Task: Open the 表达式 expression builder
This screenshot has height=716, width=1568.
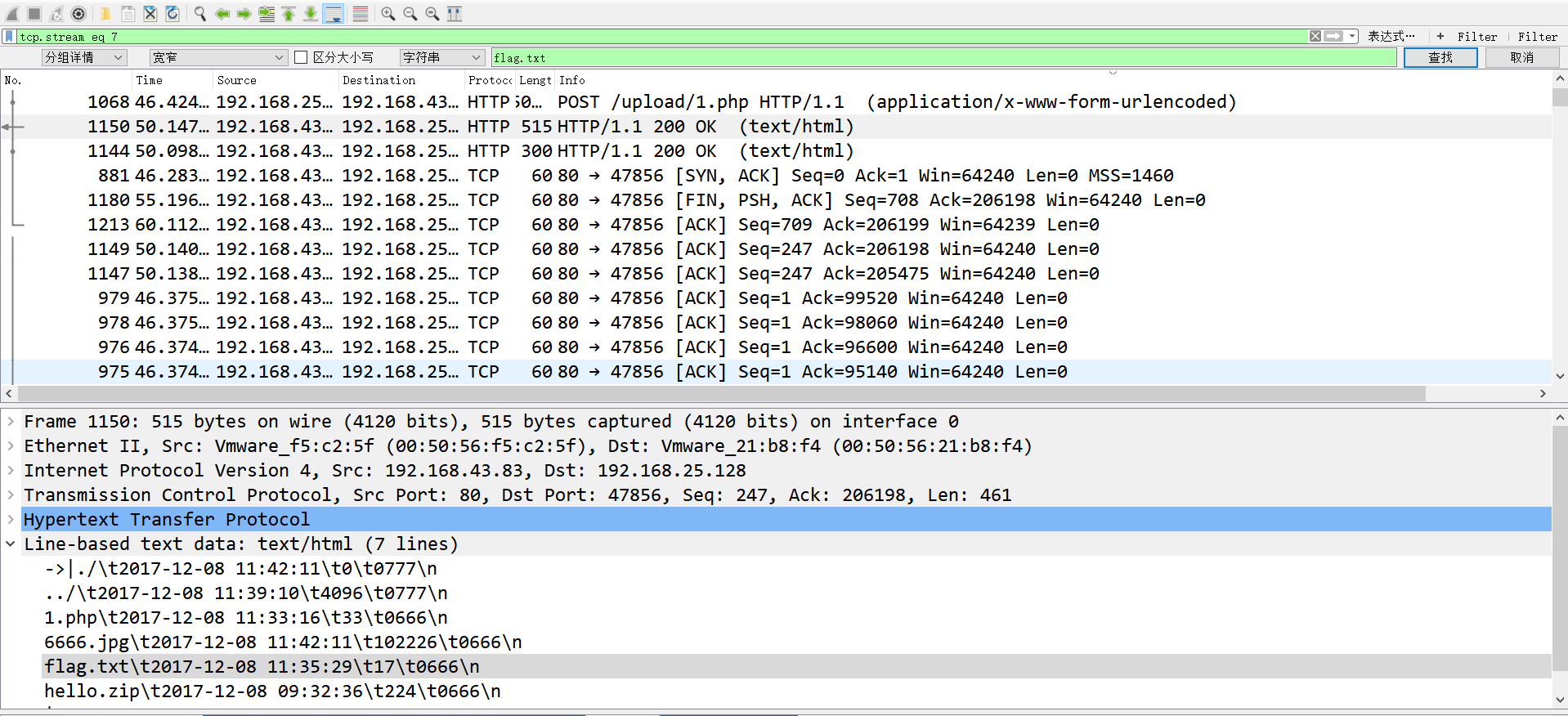Action: (1391, 36)
